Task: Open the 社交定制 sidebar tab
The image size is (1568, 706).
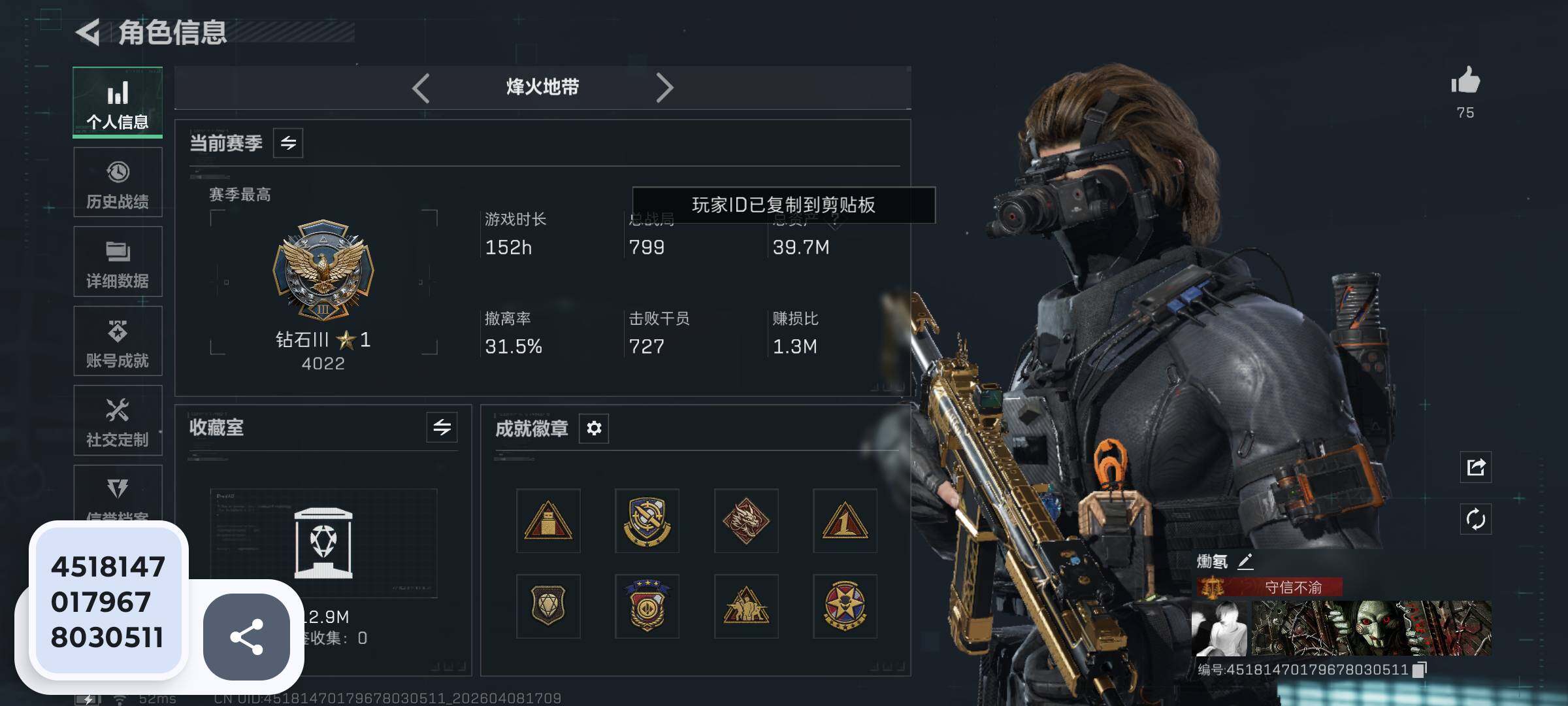Action: point(118,421)
